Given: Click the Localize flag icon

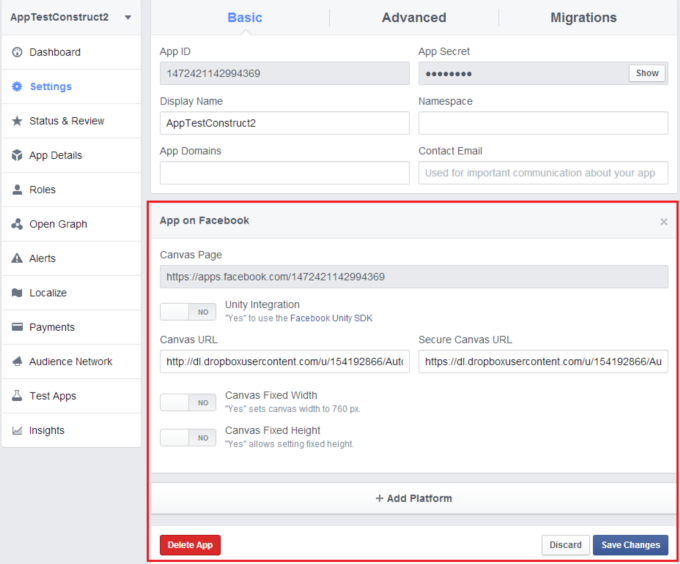Looking at the screenshot, I should pyautogui.click(x=17, y=293).
